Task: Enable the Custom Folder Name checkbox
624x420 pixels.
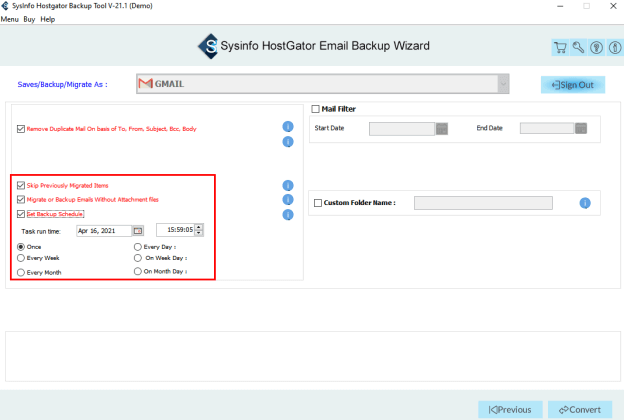Action: click(318, 203)
